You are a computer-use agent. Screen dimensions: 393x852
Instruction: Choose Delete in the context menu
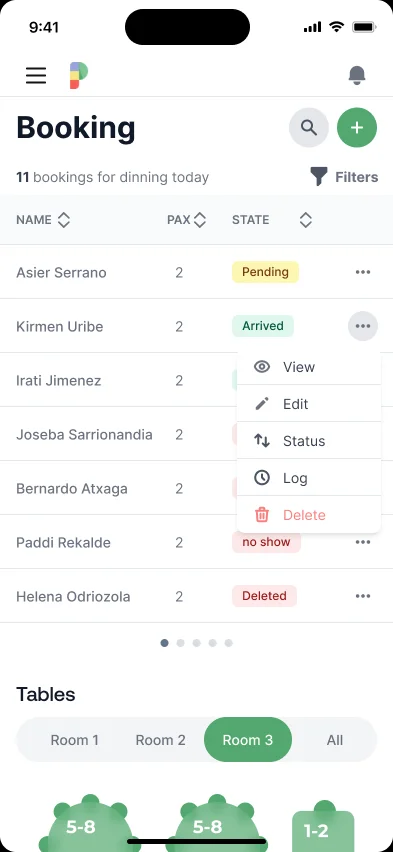[309, 515]
